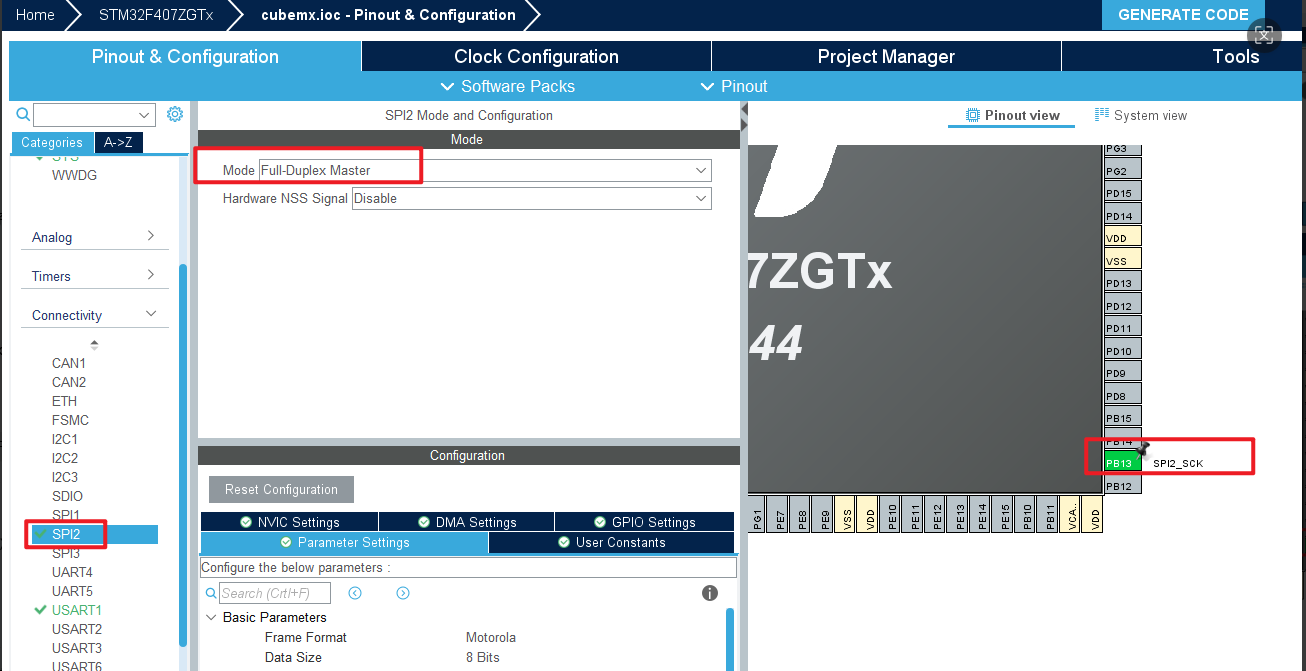
Task: Open the Mode dropdown Full-Duplex Master
Action: (x=485, y=170)
